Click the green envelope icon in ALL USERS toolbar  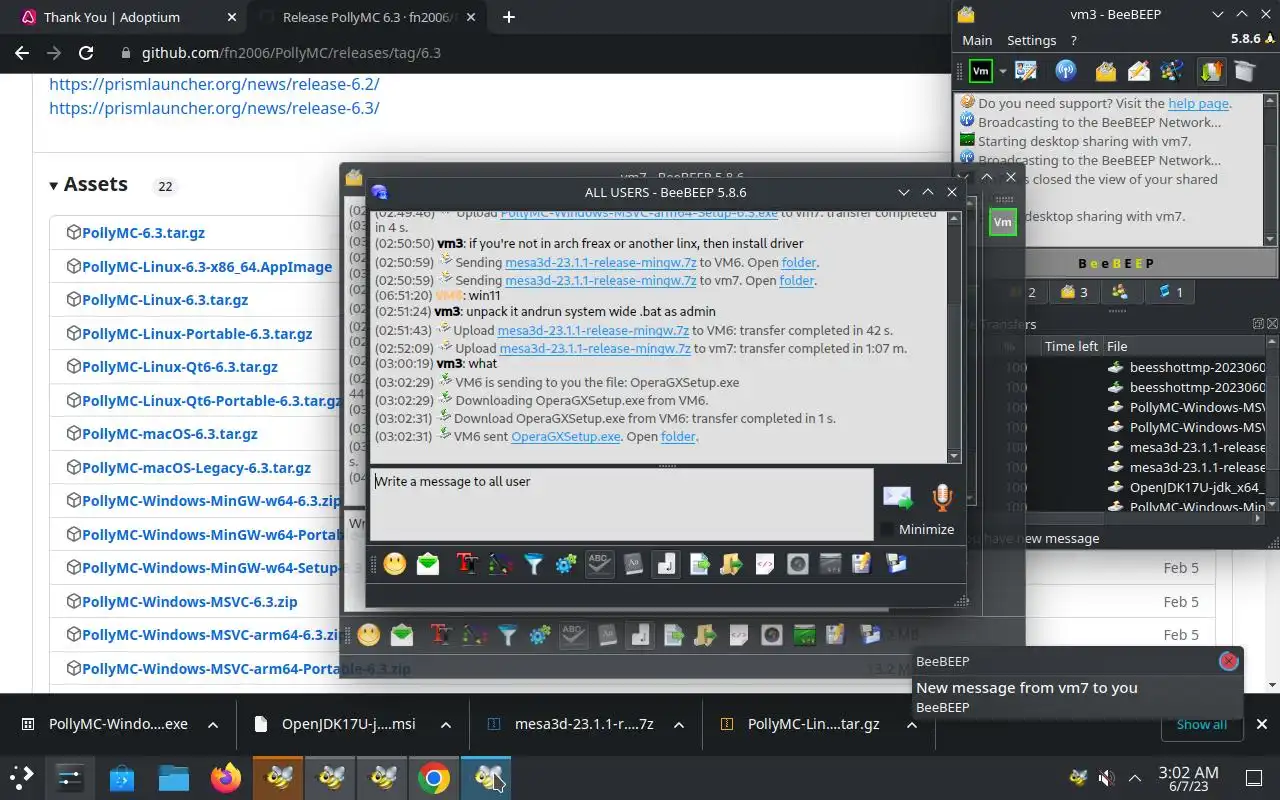click(x=428, y=564)
